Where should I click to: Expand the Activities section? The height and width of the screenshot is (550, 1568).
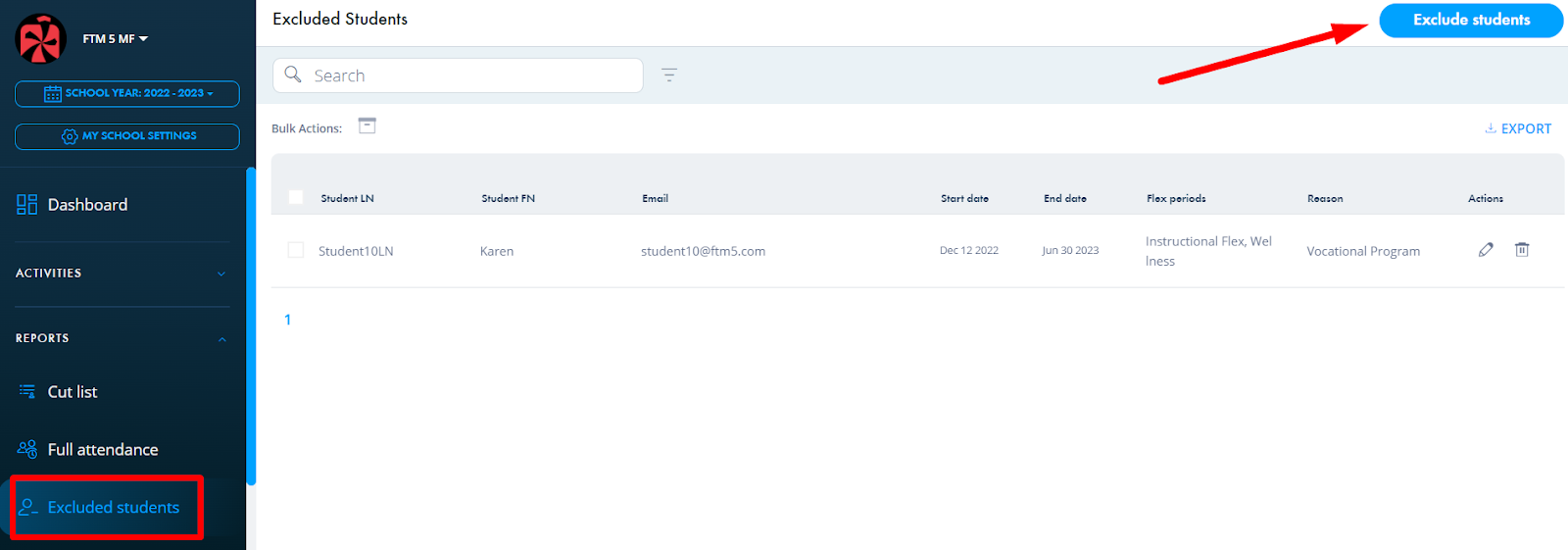tap(122, 274)
